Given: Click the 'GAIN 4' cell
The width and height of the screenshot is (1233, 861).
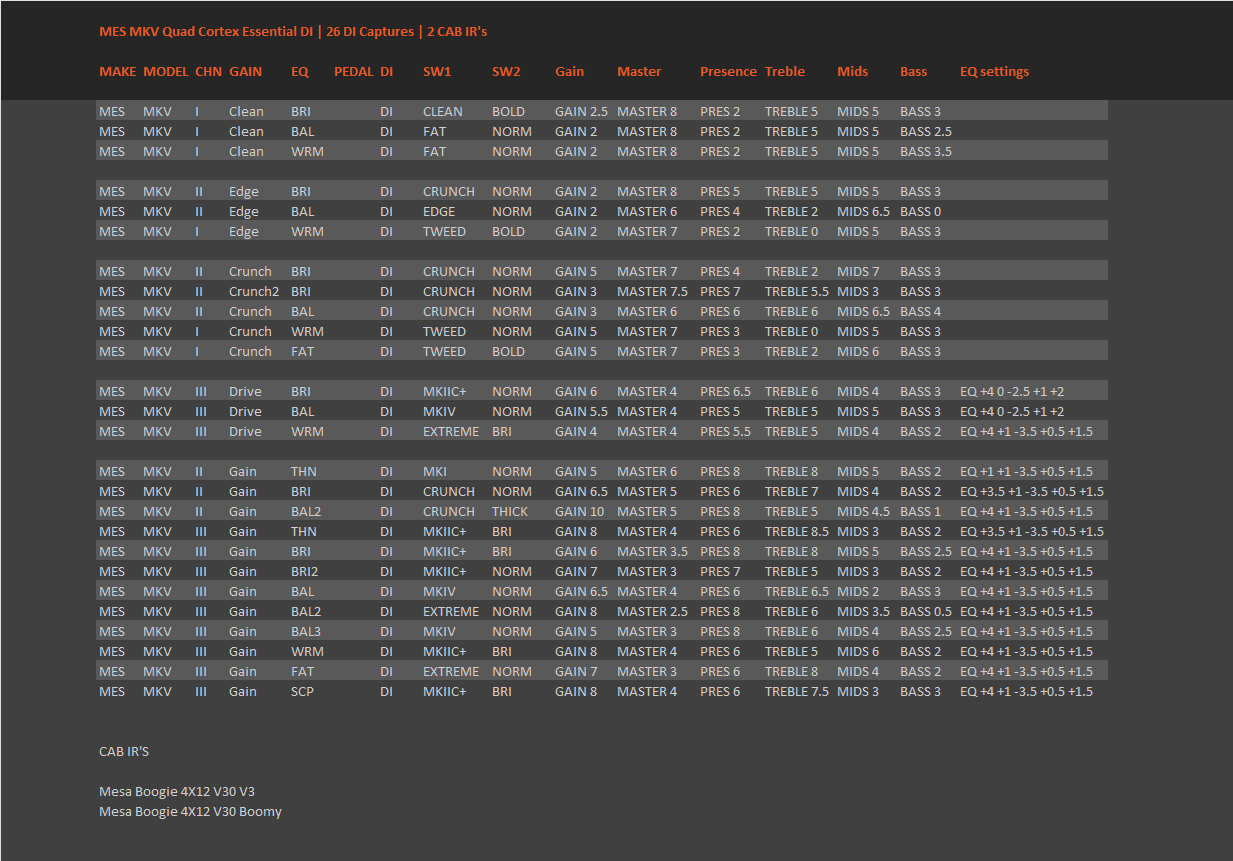Looking at the screenshot, I should (x=576, y=432).
